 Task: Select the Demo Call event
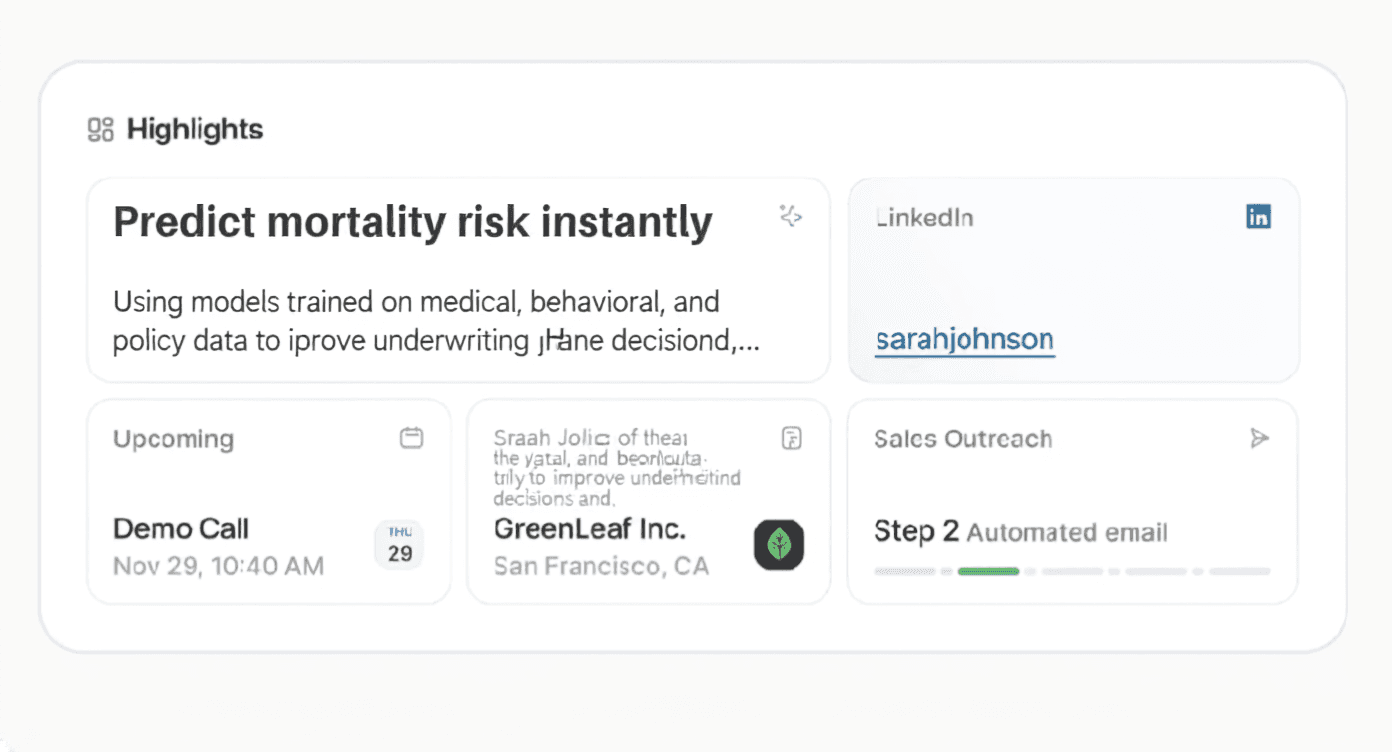pyautogui.click(x=181, y=528)
